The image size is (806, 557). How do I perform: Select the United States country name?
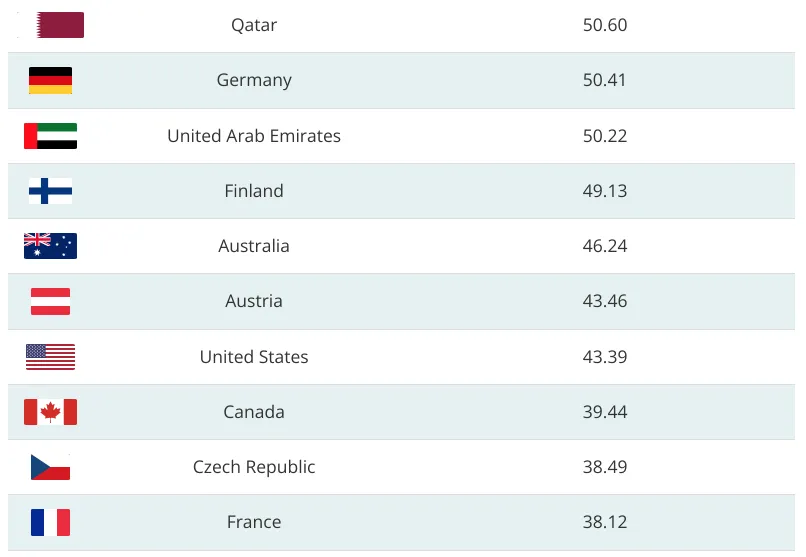point(254,357)
